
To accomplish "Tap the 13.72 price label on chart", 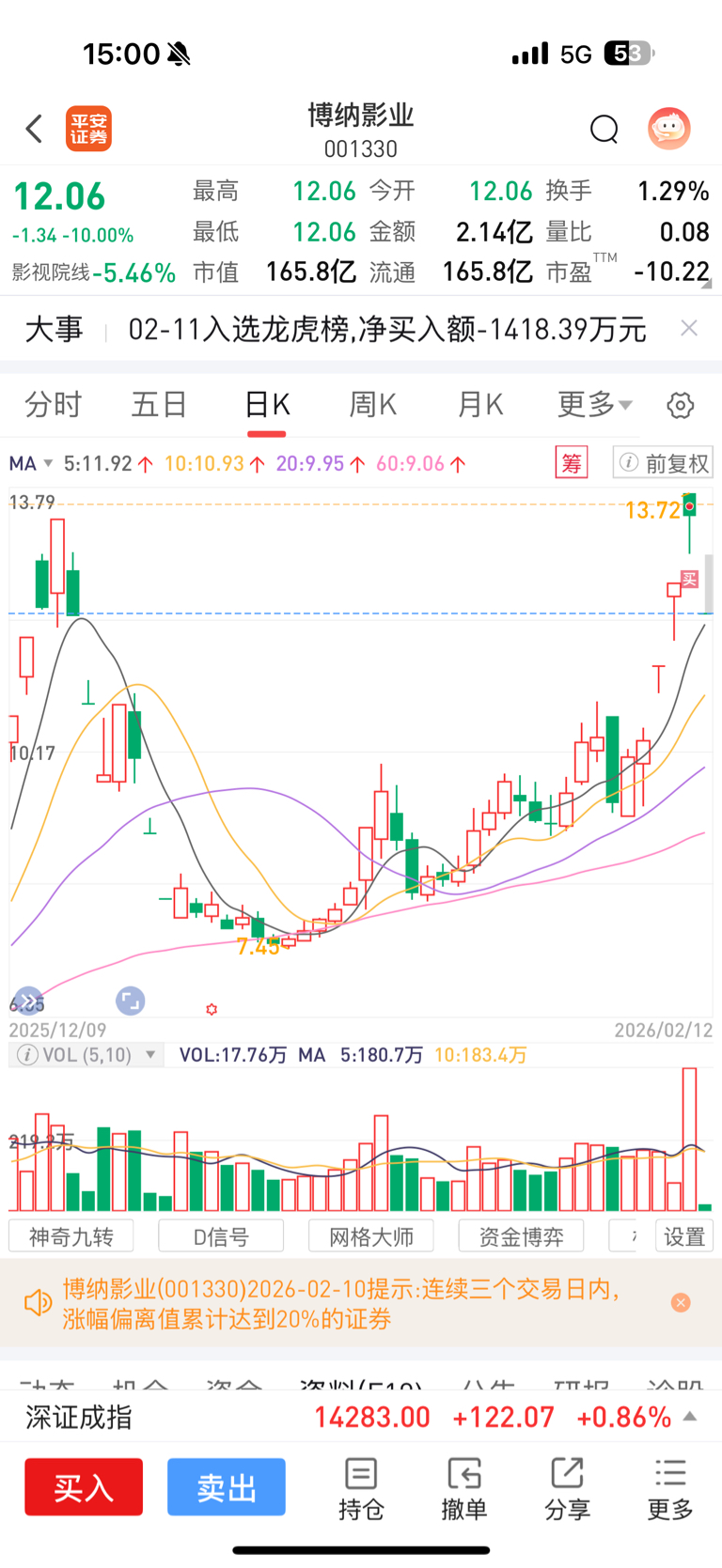I will coord(652,510).
